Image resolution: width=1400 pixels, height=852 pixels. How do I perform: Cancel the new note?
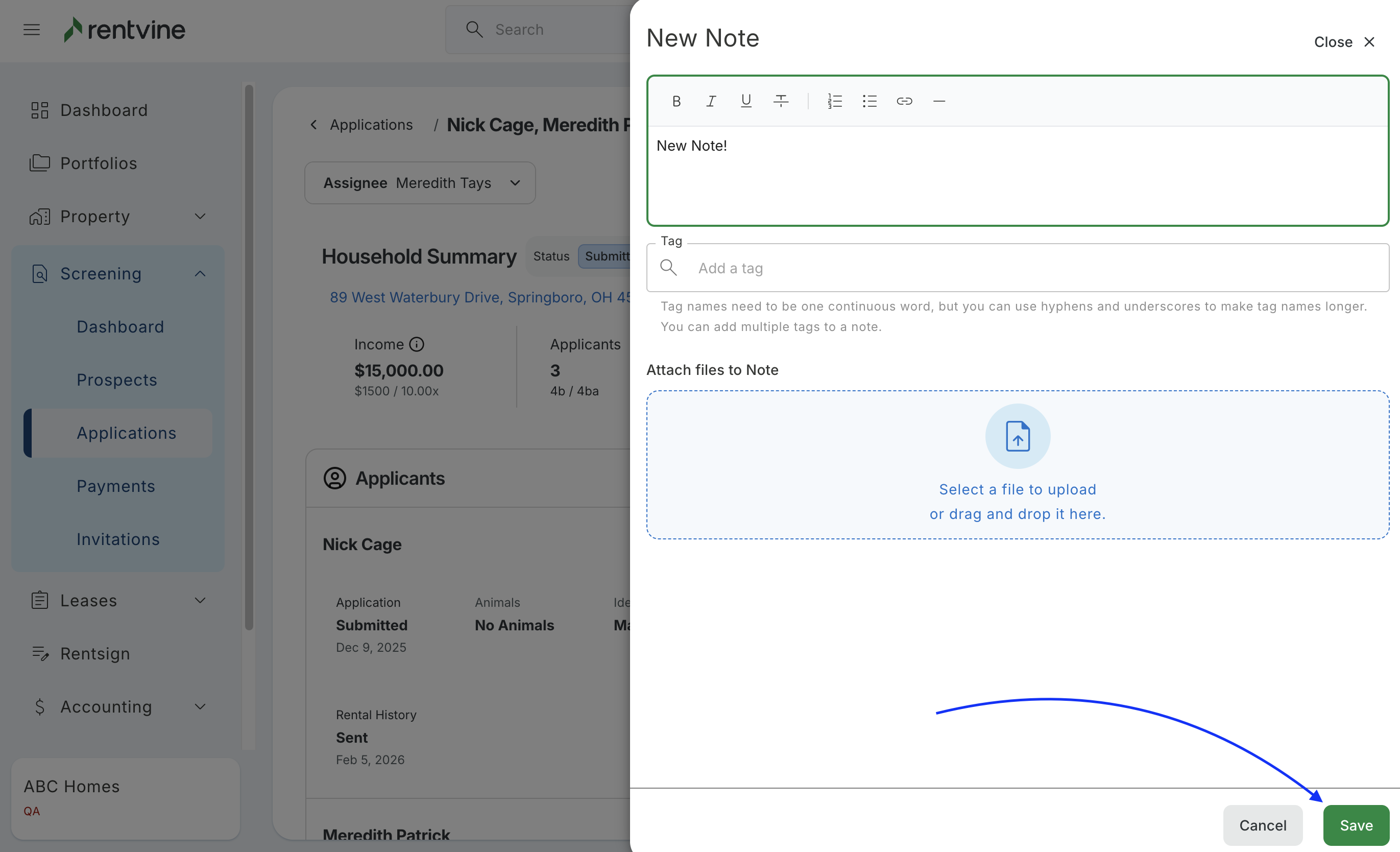(1262, 825)
